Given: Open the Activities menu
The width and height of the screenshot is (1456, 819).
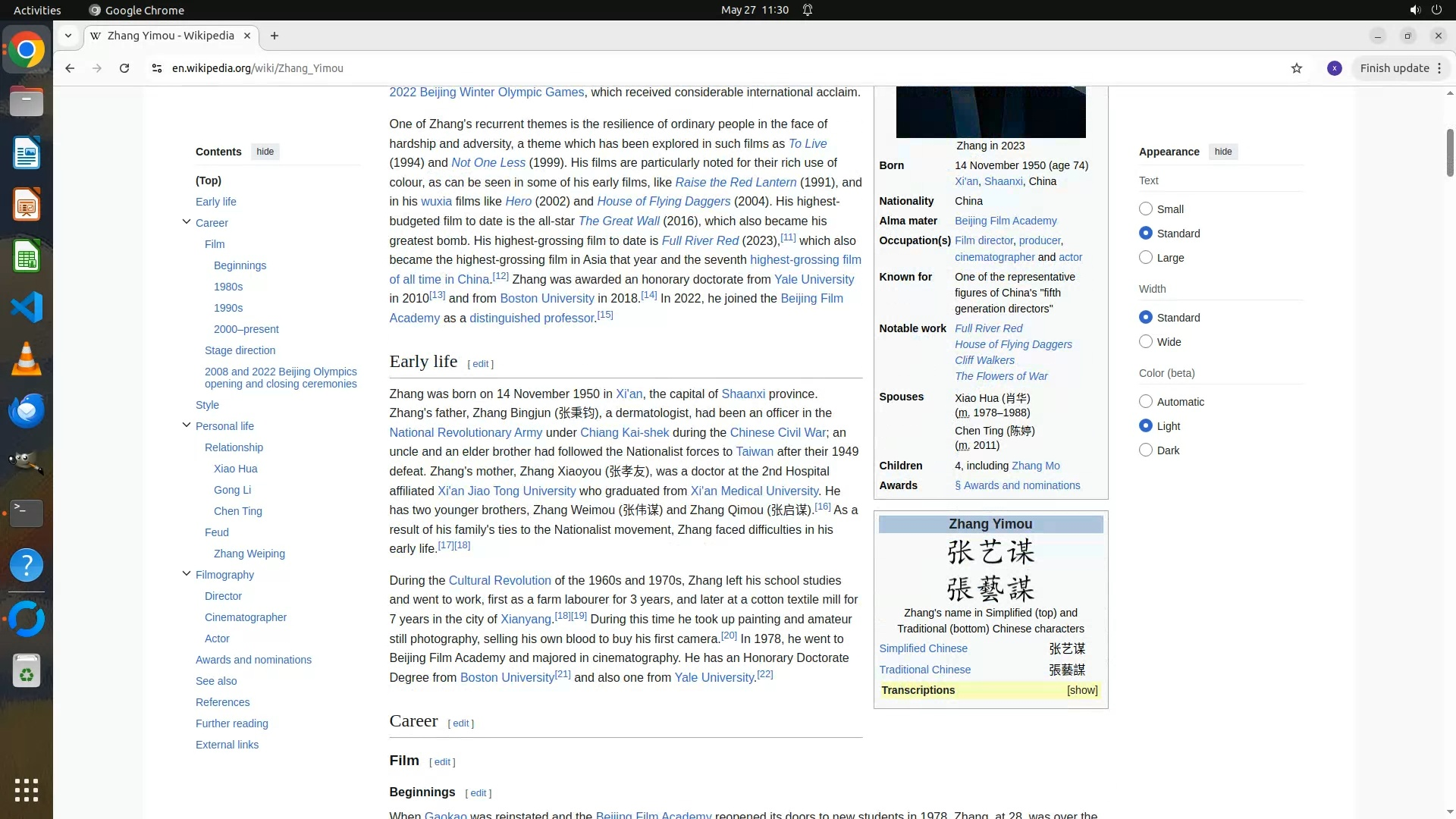Looking at the screenshot, I should pos(37,10).
